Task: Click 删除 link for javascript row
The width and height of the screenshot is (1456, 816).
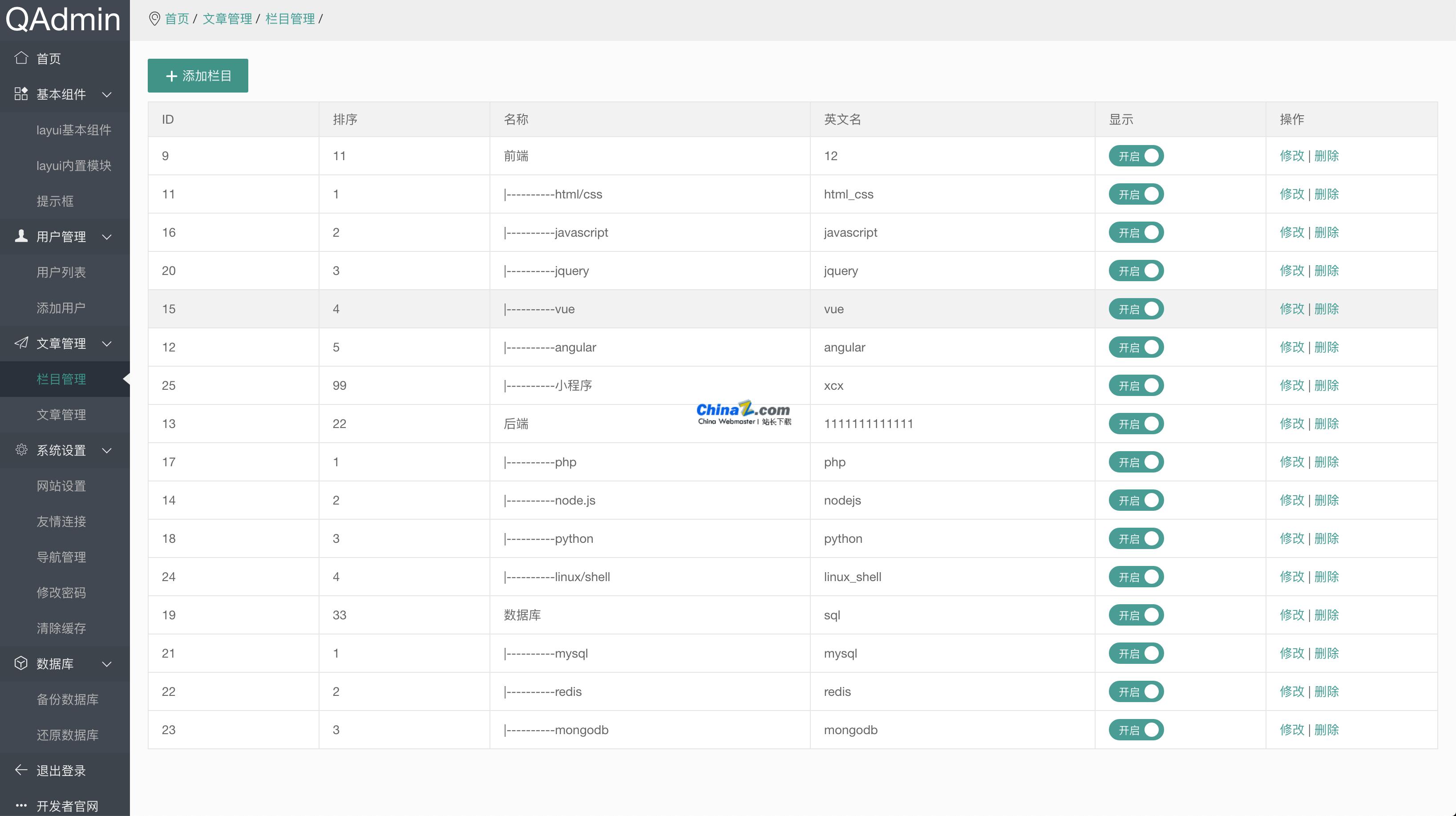Action: click(x=1326, y=232)
